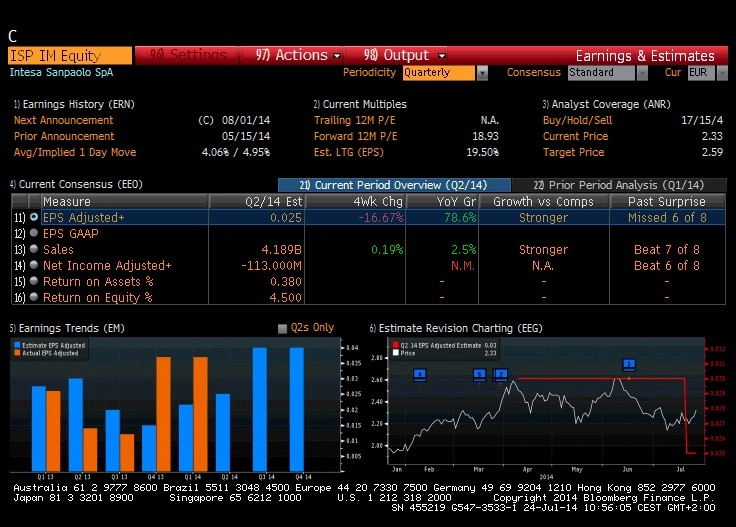Select the Net Income Adjusted+ radio button
Image resolution: width=736 pixels, height=527 pixels.
click(34, 265)
